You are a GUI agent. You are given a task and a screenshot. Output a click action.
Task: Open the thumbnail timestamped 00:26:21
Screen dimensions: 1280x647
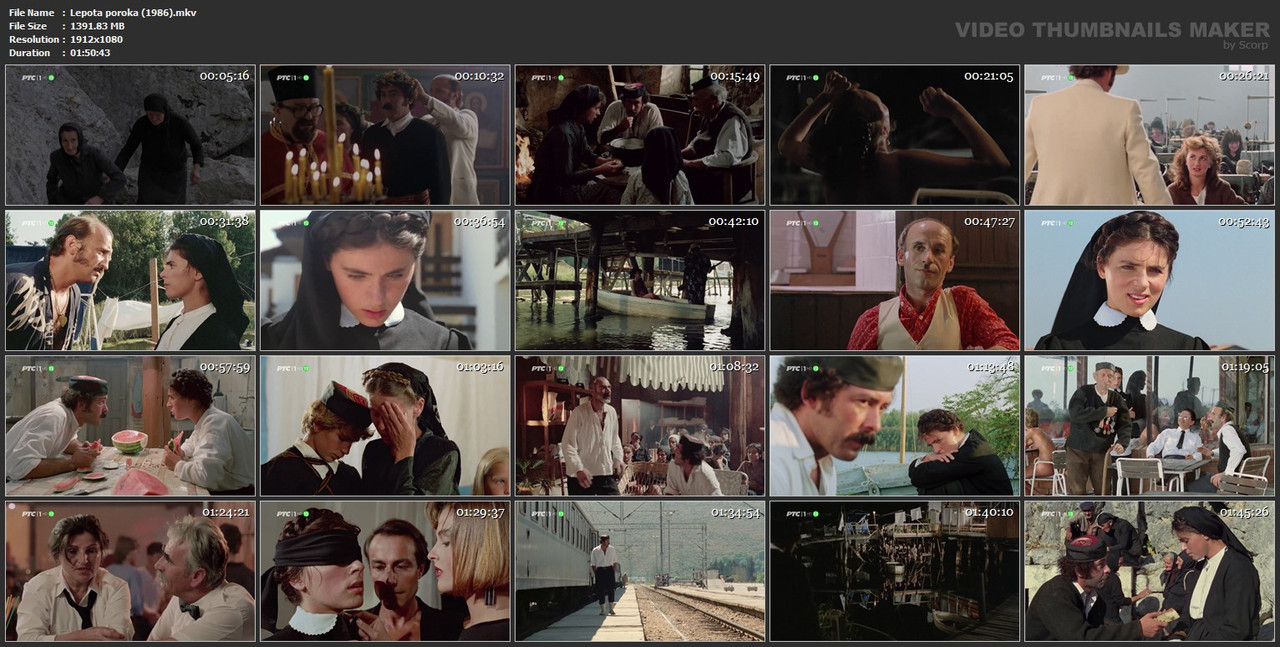[x=1150, y=135]
